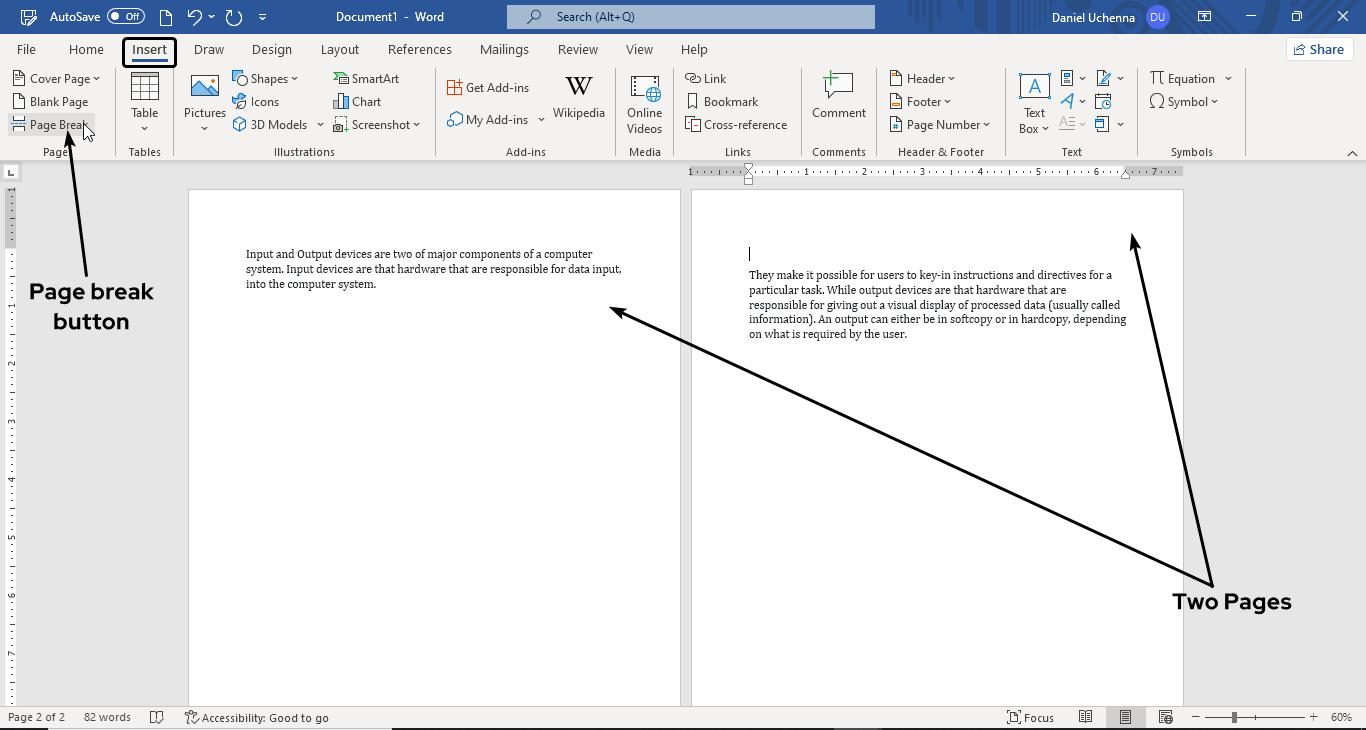This screenshot has height=730, width=1366.
Task: Click the Bookmark icon
Action: click(692, 101)
